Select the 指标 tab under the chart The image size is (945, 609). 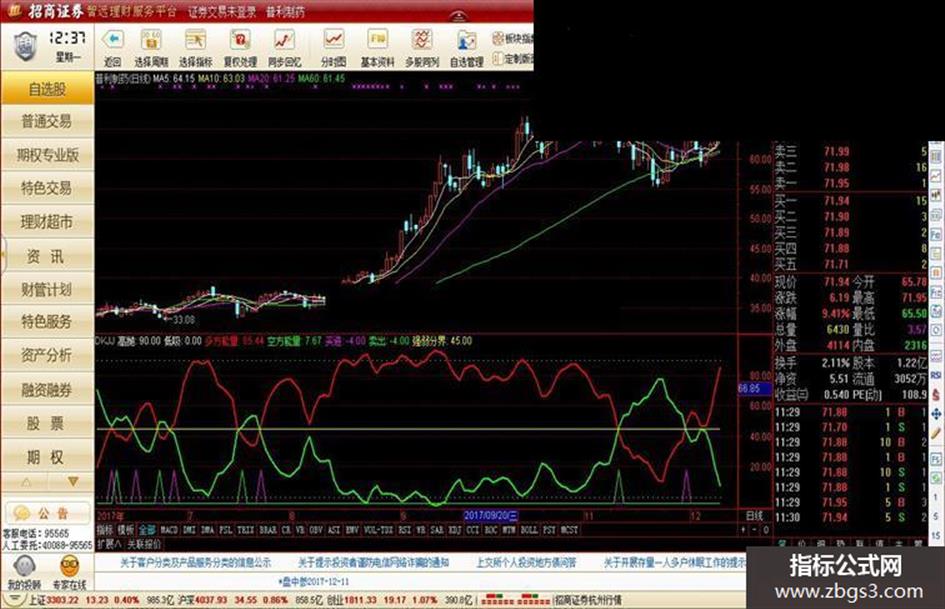pyautogui.click(x=105, y=530)
